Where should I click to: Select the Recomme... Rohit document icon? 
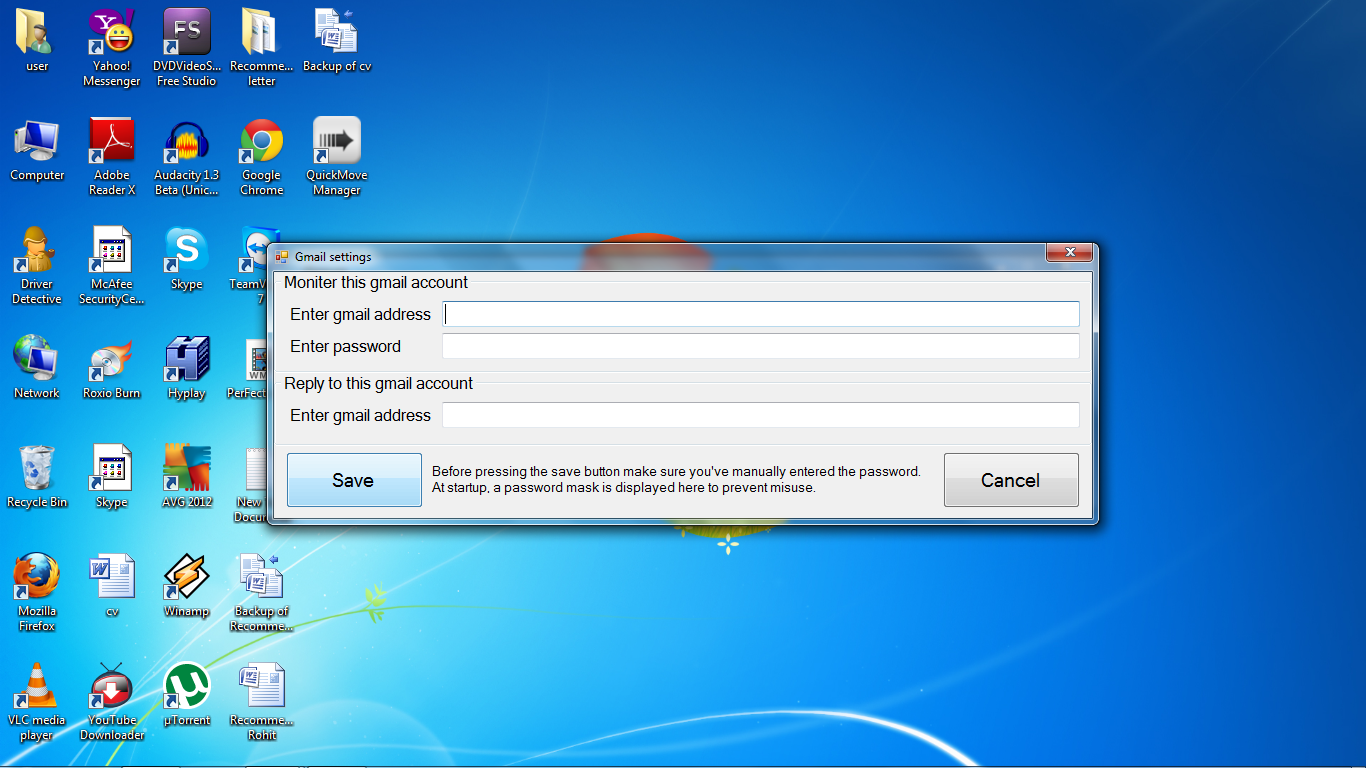pyautogui.click(x=261, y=702)
